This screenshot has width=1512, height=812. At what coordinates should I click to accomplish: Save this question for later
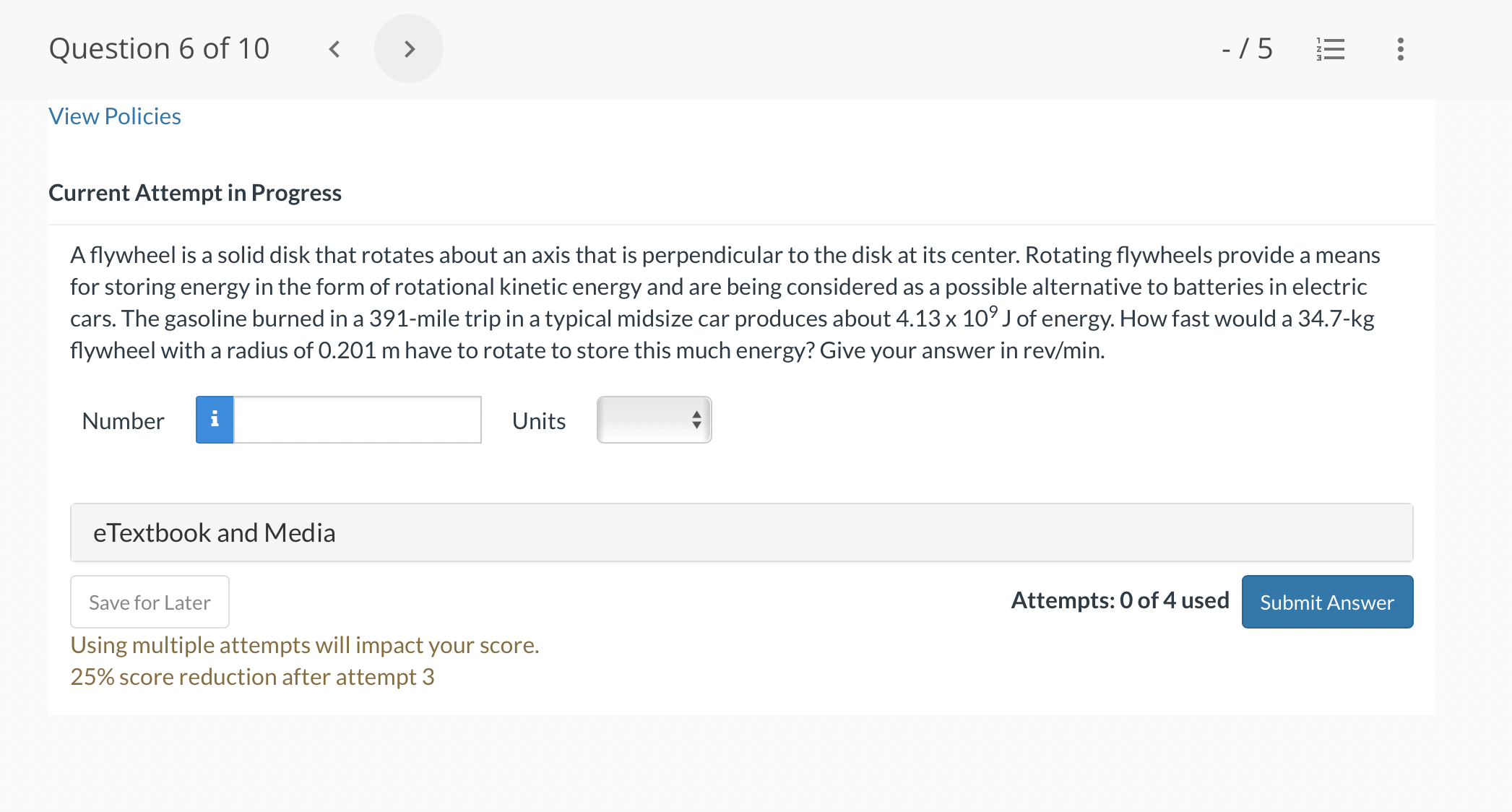click(150, 602)
